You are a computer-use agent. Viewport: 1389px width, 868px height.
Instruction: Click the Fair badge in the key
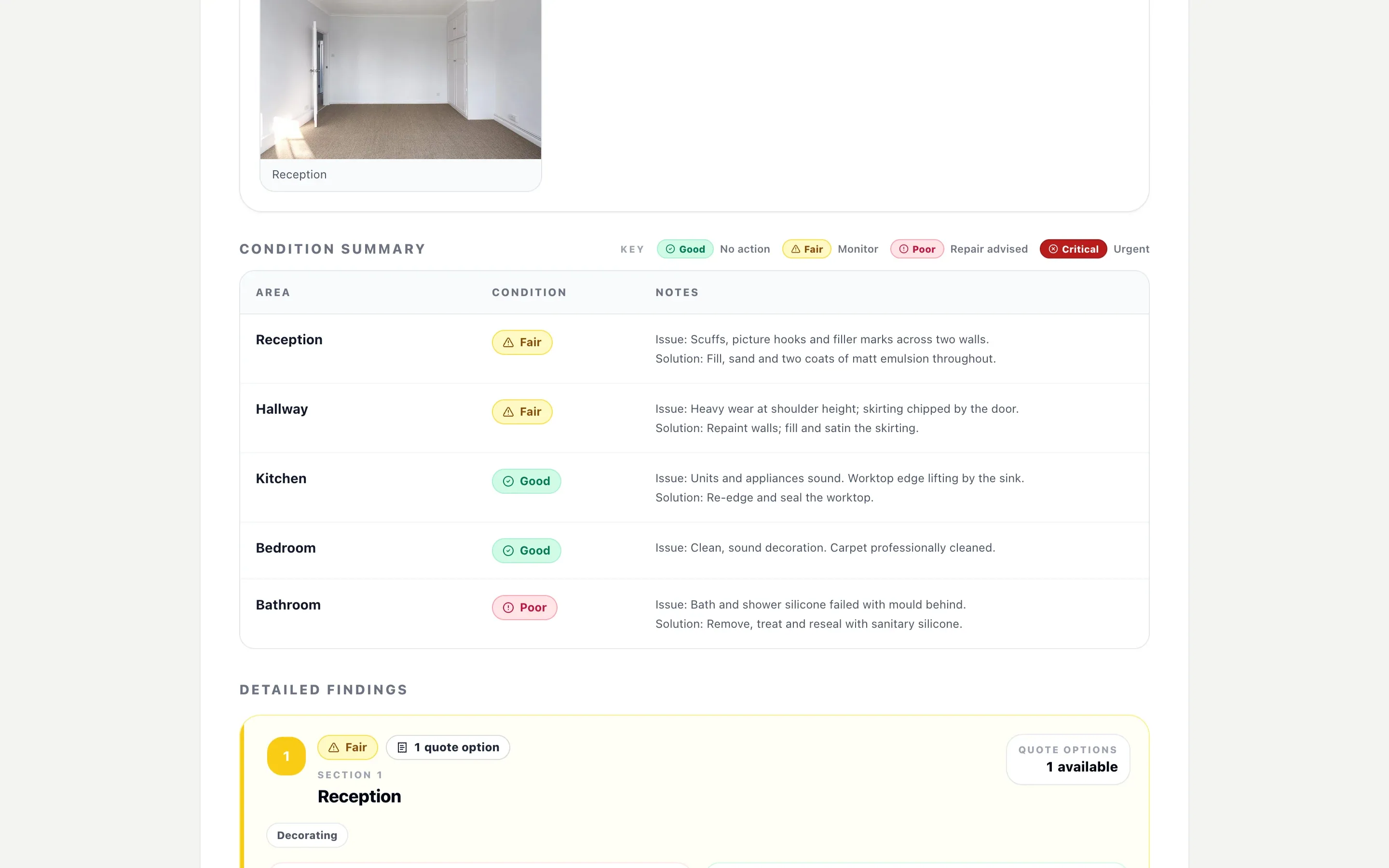(806, 249)
